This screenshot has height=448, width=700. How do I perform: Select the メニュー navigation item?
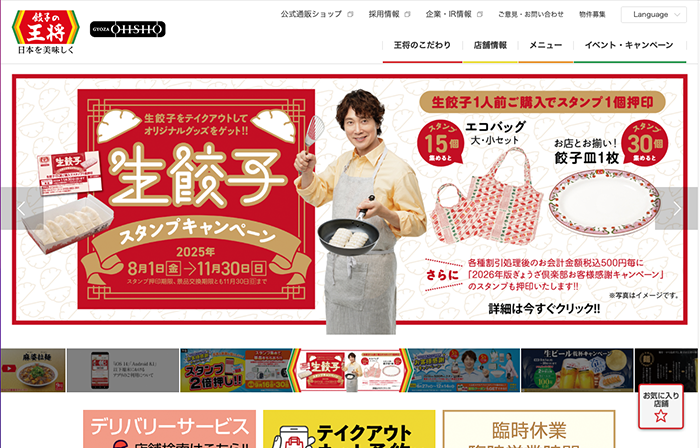pos(546,45)
